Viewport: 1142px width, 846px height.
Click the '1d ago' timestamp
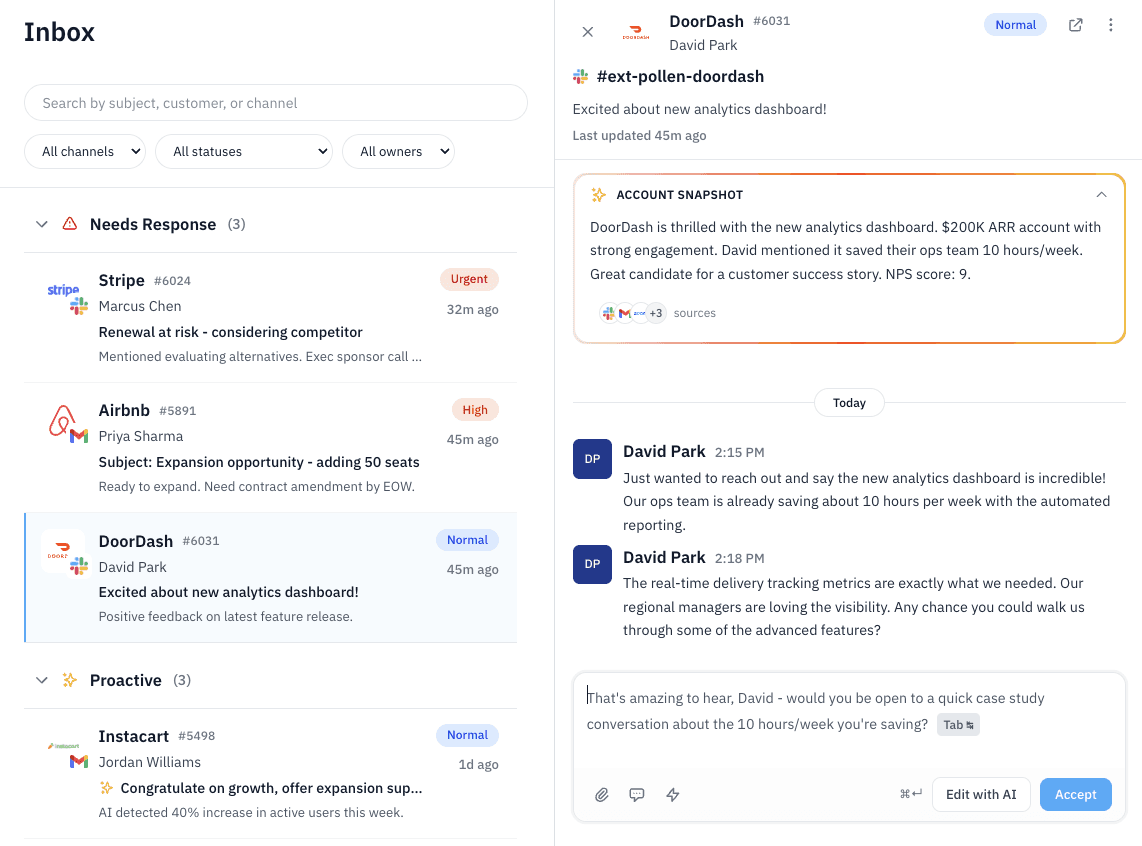click(478, 764)
